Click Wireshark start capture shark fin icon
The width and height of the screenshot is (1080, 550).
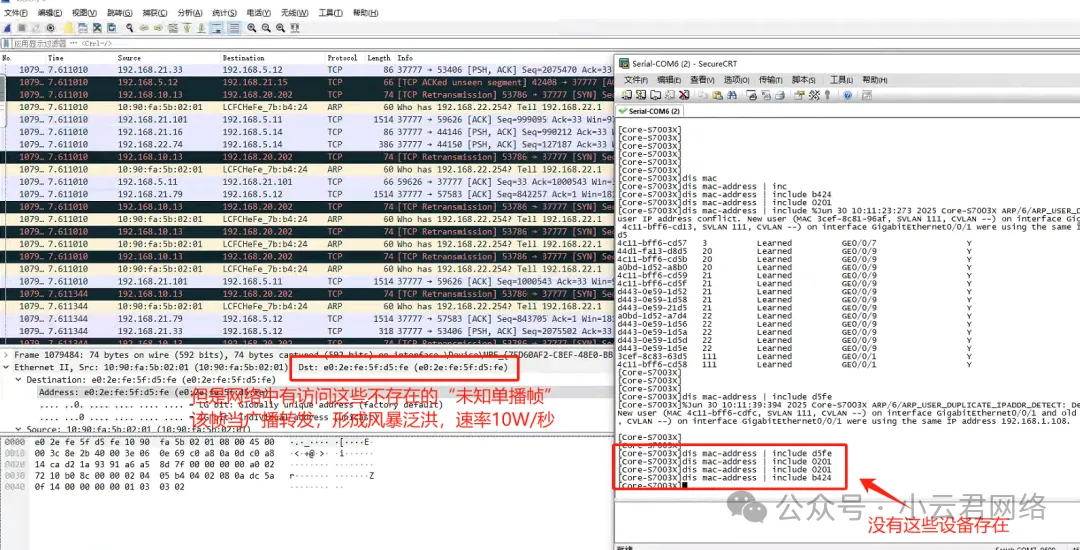click(x=7, y=28)
